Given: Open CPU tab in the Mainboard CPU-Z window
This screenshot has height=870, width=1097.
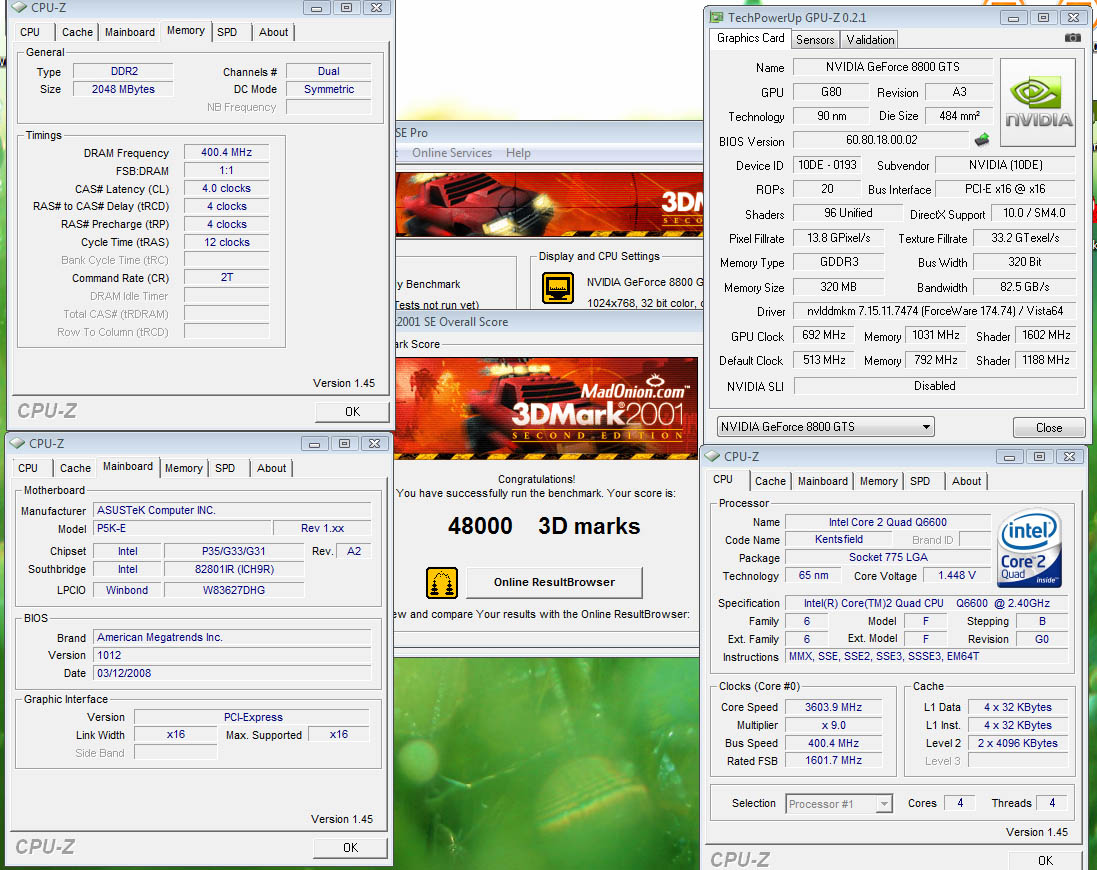Looking at the screenshot, I should click(x=28, y=469).
